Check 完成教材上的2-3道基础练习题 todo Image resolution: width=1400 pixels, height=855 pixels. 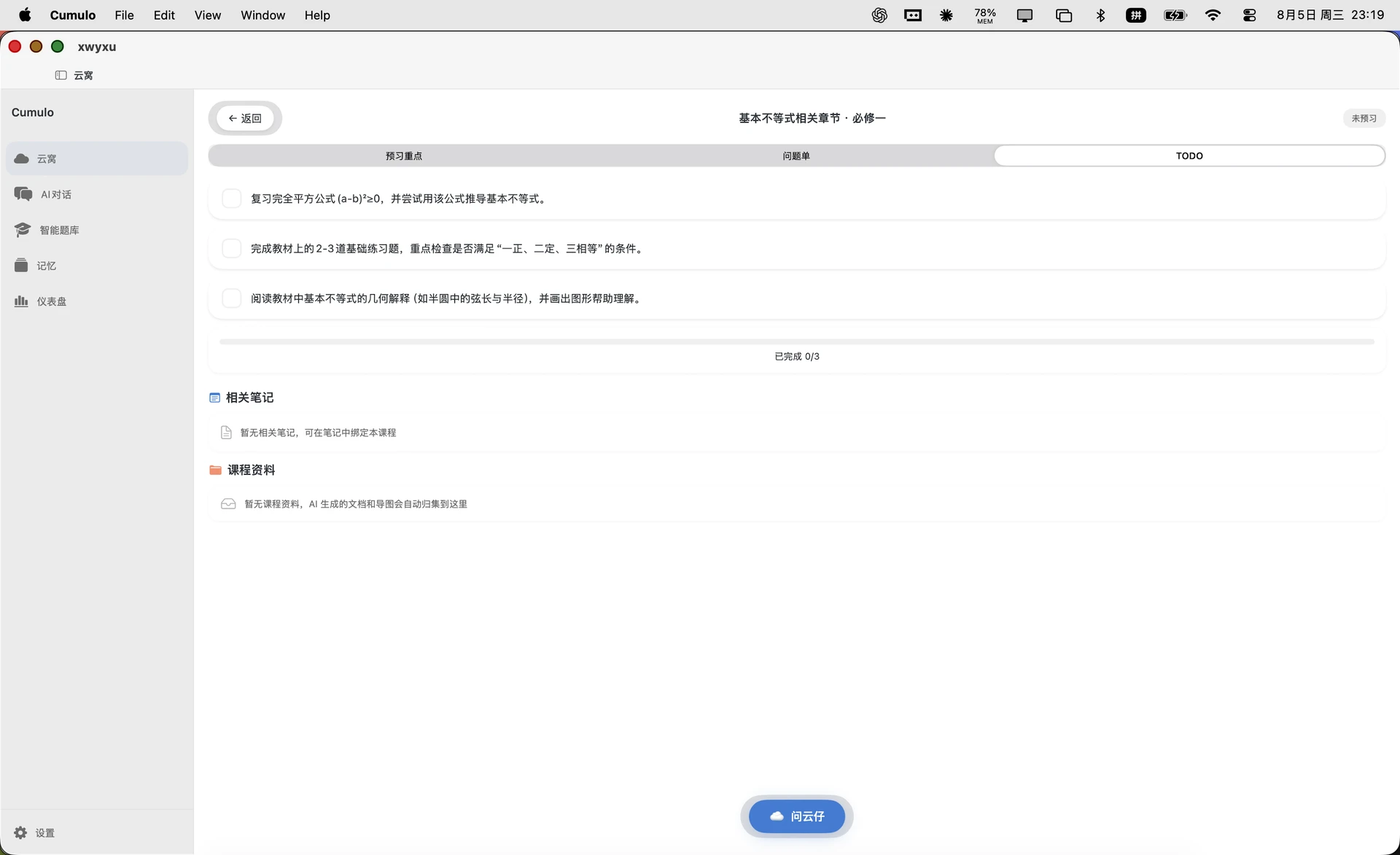coord(231,248)
